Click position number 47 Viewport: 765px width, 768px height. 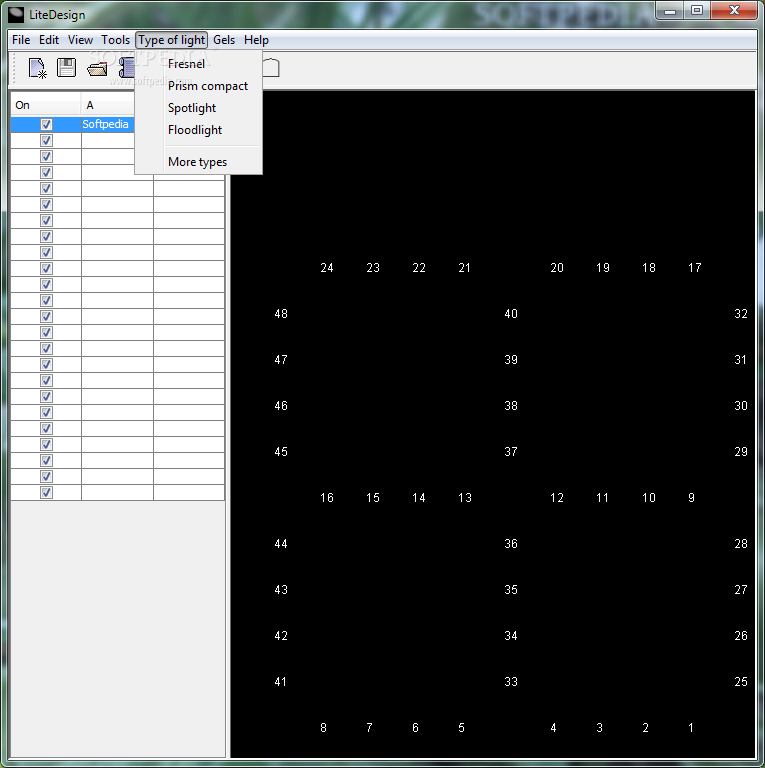pyautogui.click(x=281, y=360)
